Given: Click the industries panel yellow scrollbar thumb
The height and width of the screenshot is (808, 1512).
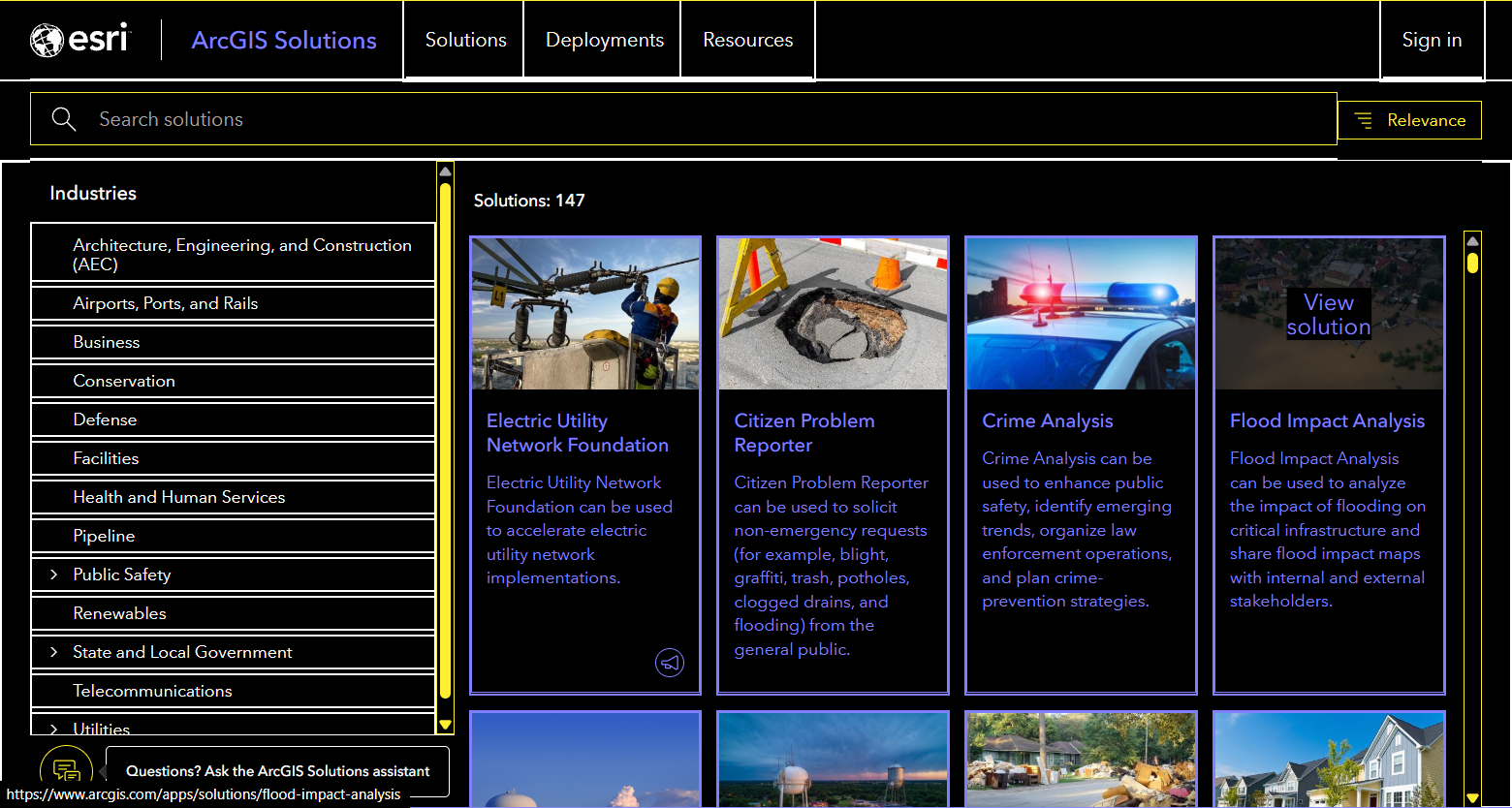Looking at the screenshot, I should 445,441.
